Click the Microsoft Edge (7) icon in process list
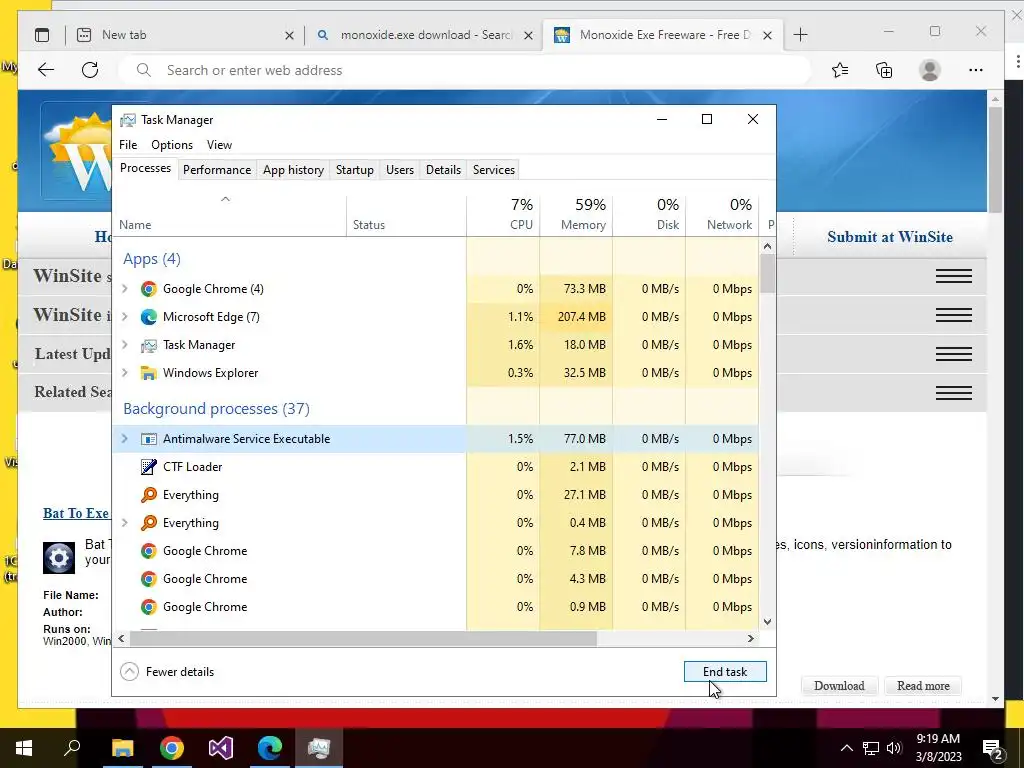The width and height of the screenshot is (1024, 768). pyautogui.click(x=149, y=317)
